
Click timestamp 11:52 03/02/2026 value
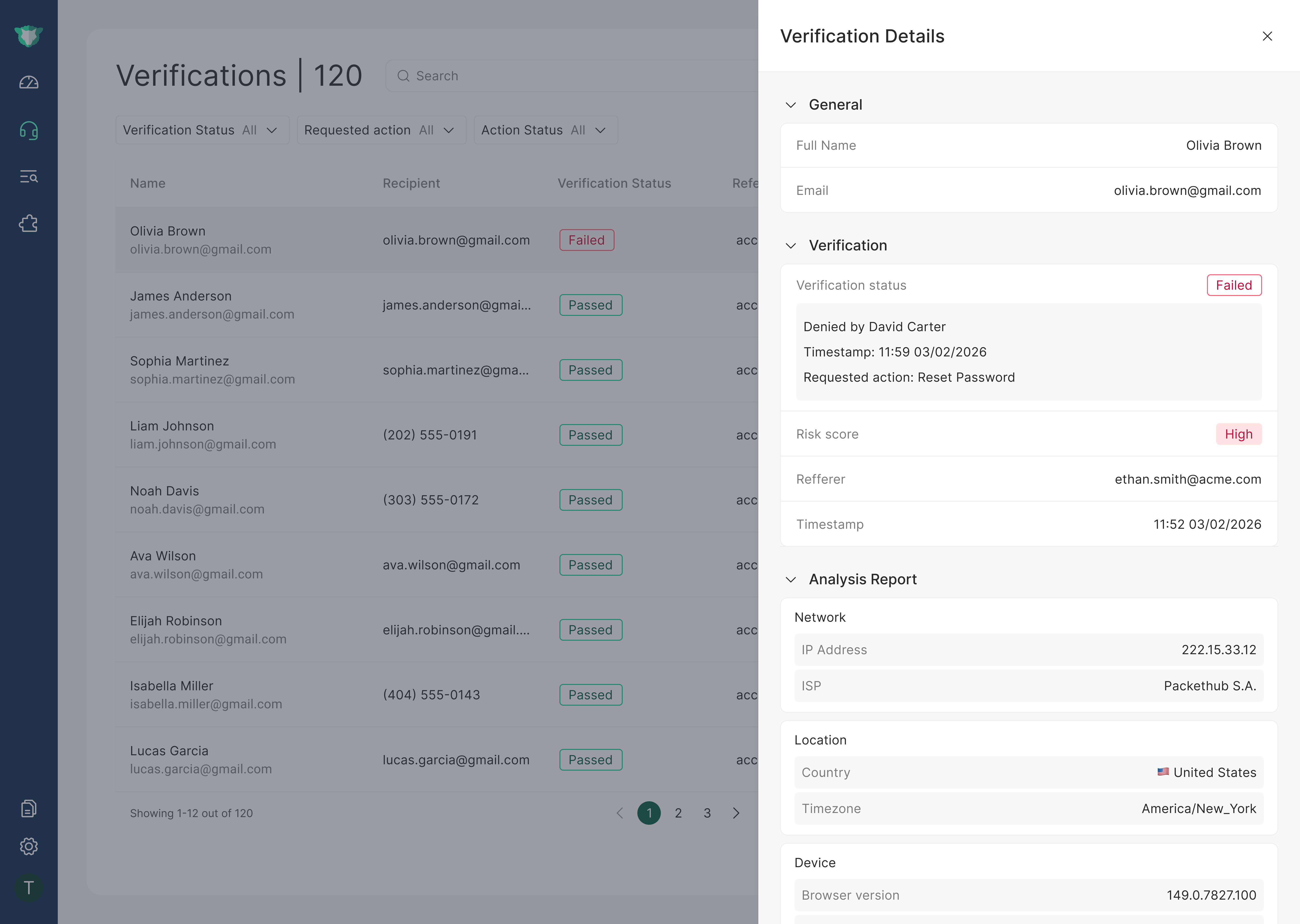click(1207, 524)
